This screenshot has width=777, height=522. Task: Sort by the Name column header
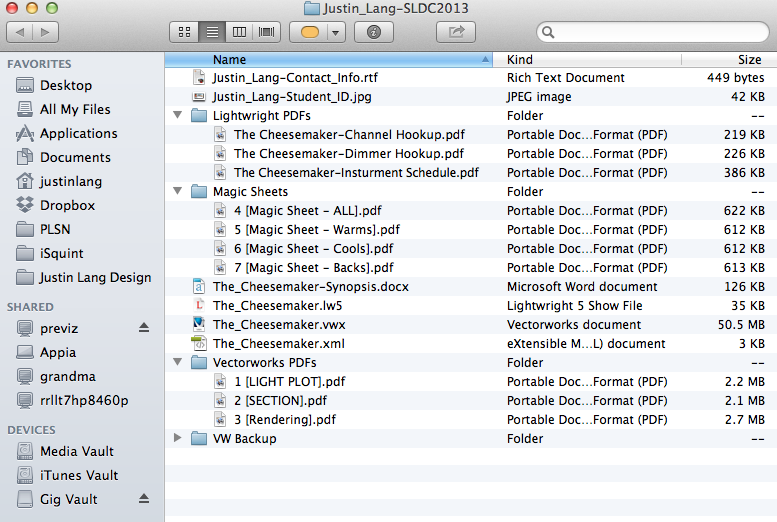tap(329, 59)
